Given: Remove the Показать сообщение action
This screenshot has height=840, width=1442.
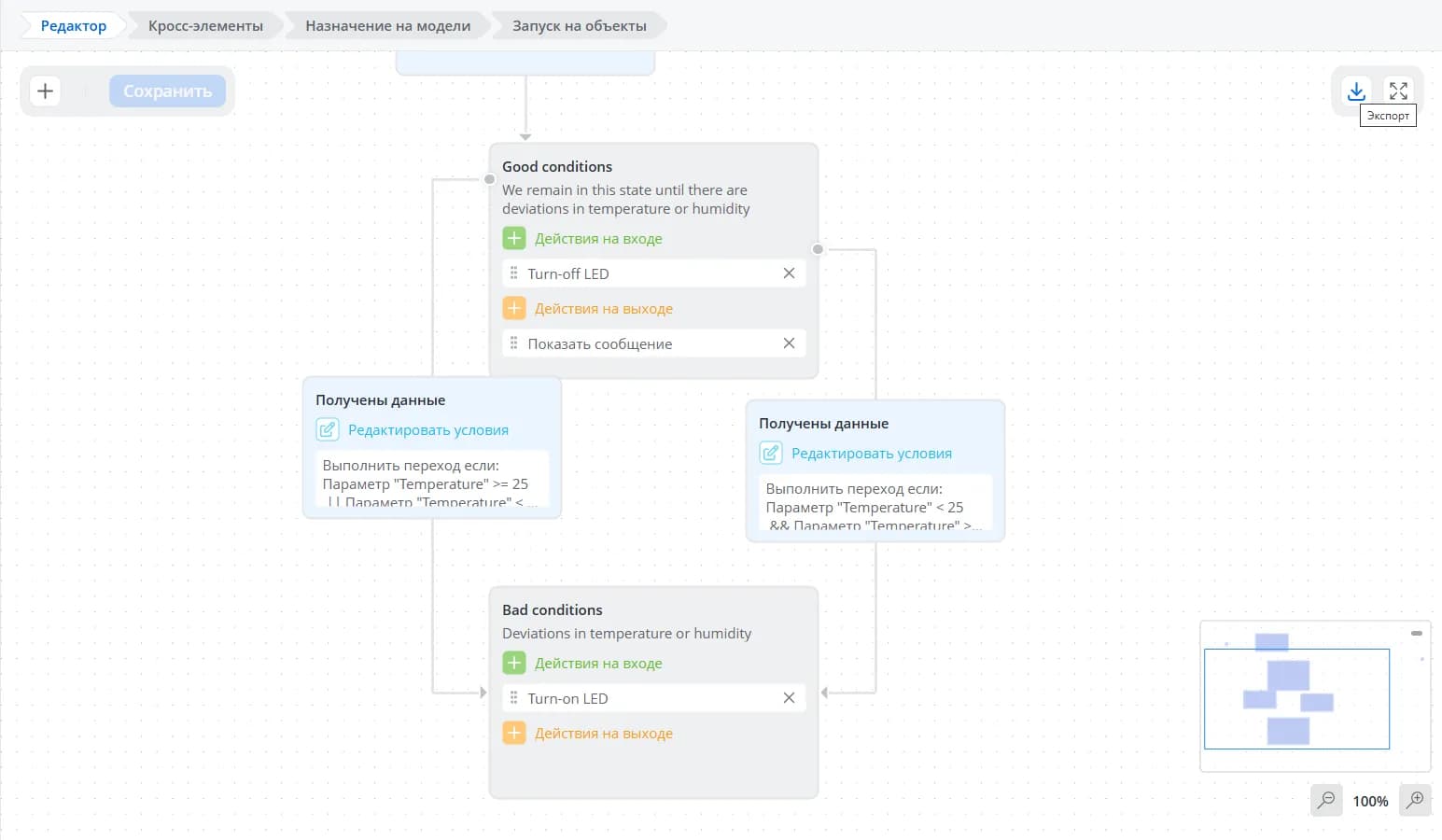Looking at the screenshot, I should click(x=789, y=343).
